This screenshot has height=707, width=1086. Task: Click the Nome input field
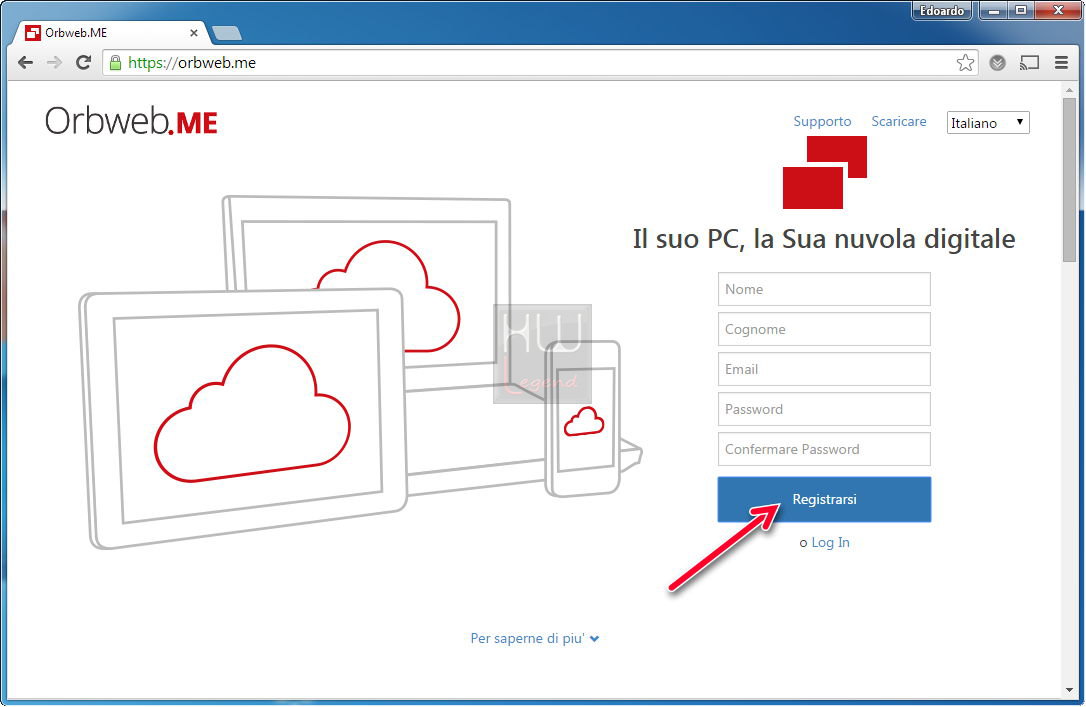pyautogui.click(x=824, y=289)
